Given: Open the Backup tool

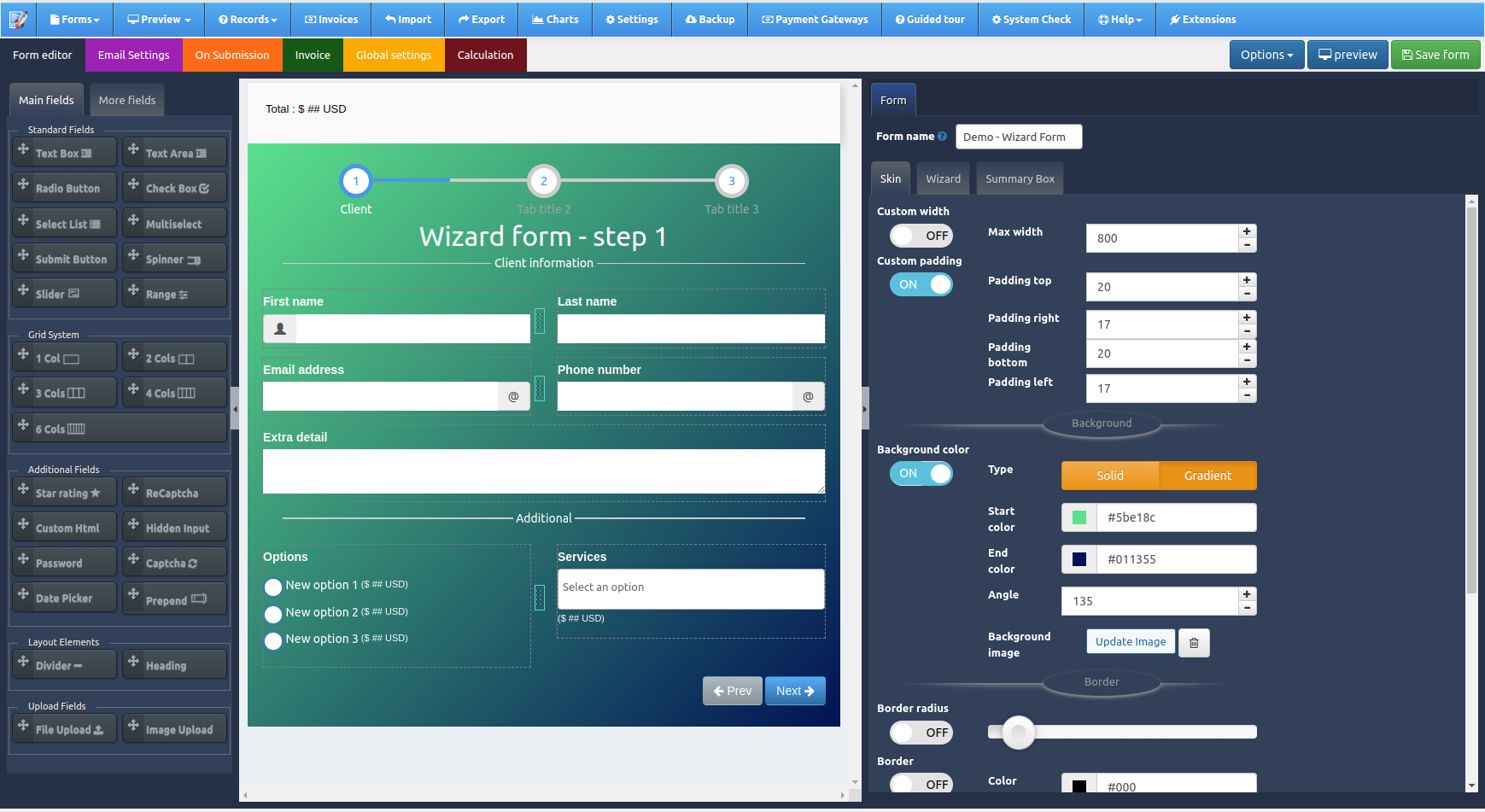Looking at the screenshot, I should pos(710,19).
